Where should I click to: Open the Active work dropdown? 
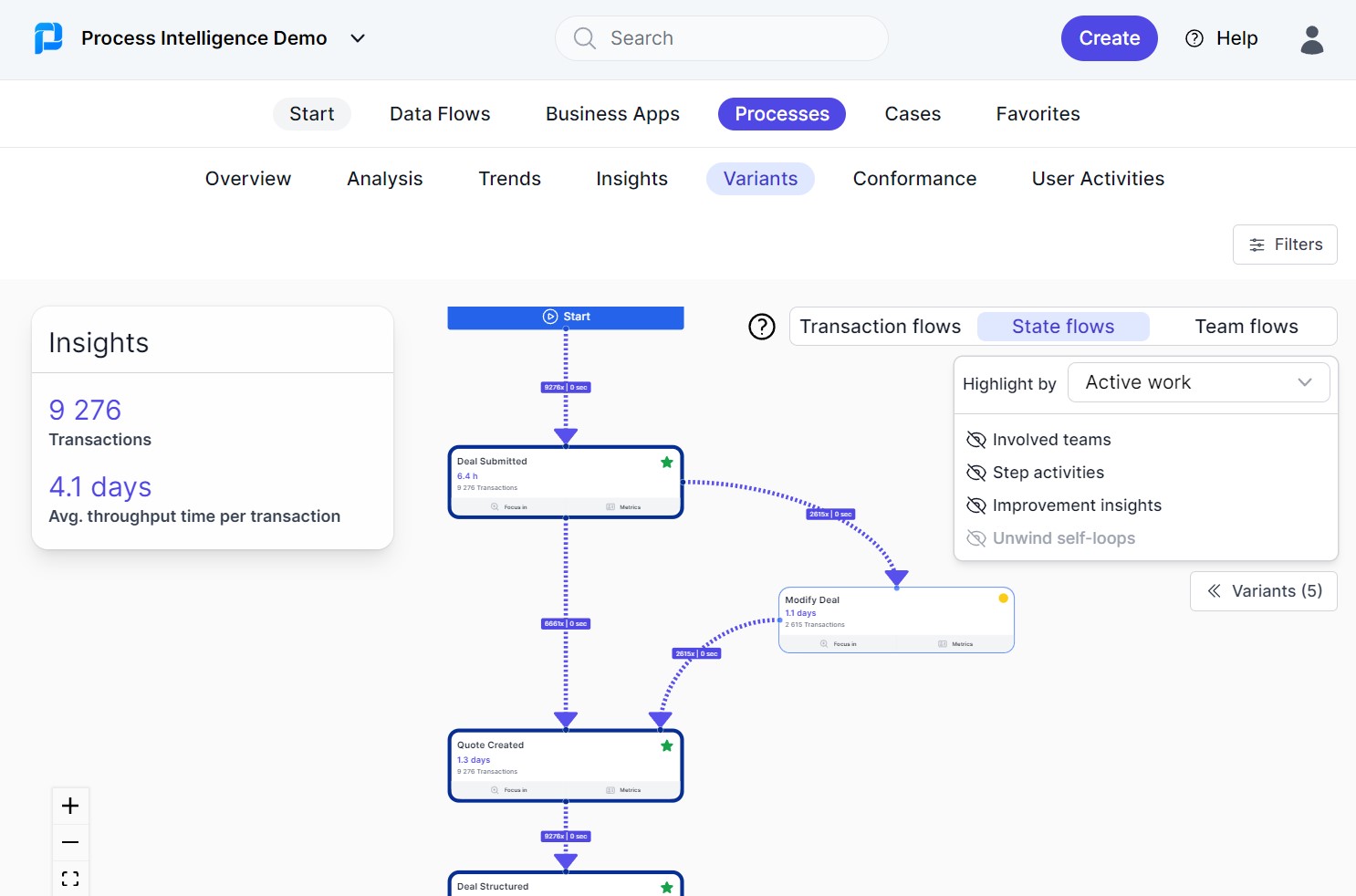tap(1198, 381)
